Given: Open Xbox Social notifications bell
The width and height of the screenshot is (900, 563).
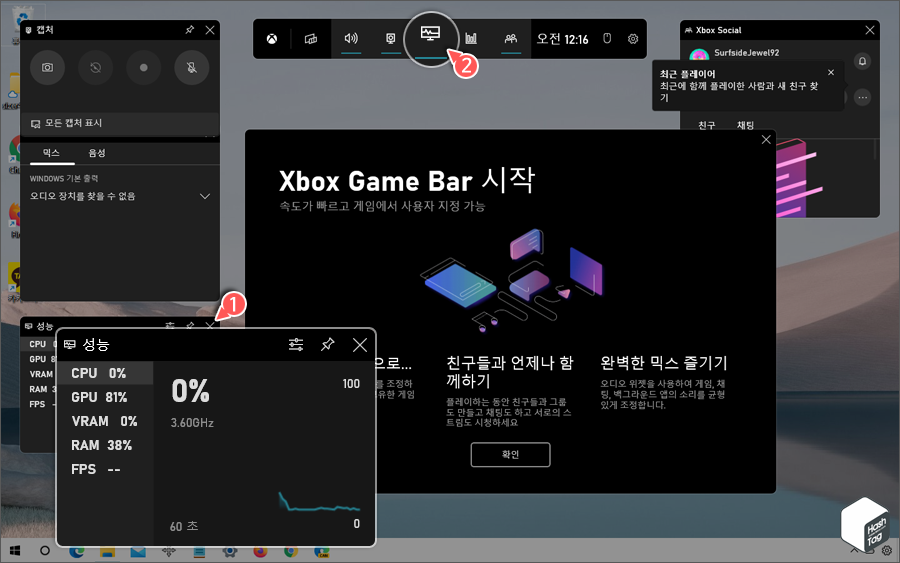Looking at the screenshot, I should point(862,61).
